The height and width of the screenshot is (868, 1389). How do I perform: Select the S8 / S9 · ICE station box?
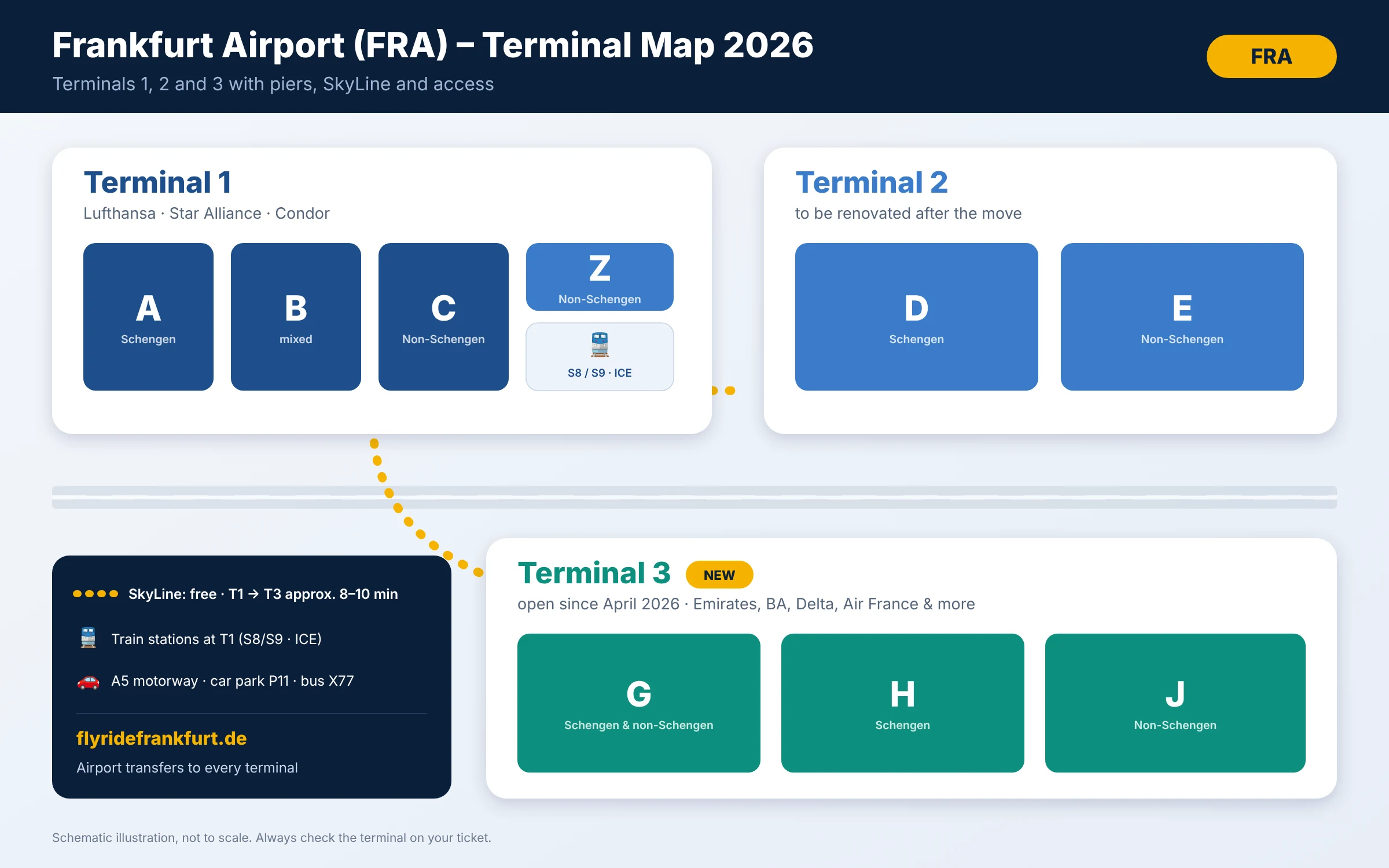(600, 356)
